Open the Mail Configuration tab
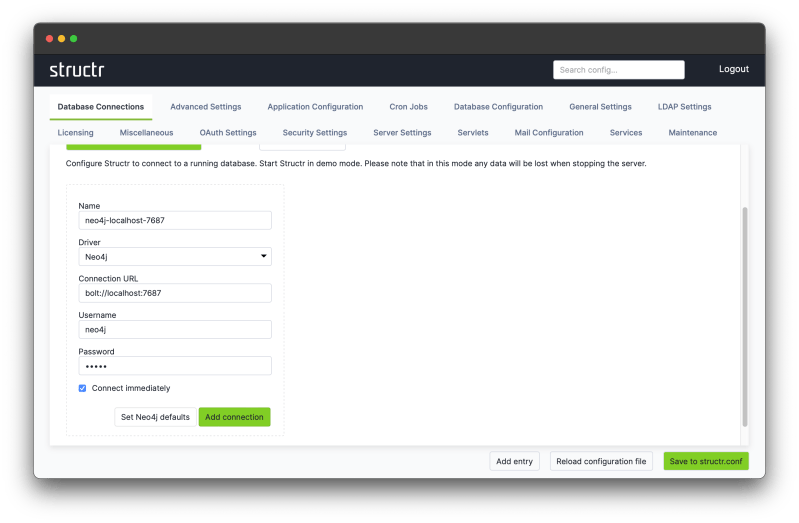 point(549,133)
